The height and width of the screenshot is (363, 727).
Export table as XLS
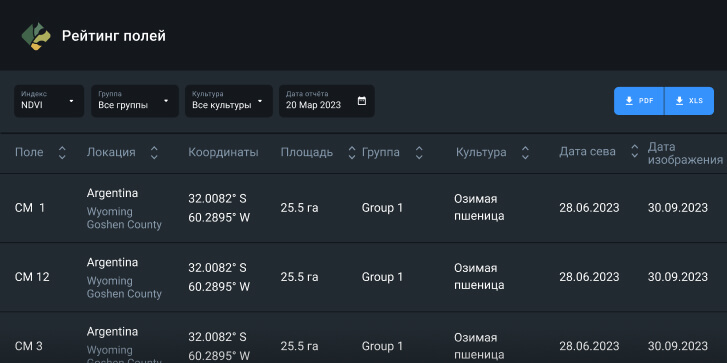pos(689,101)
